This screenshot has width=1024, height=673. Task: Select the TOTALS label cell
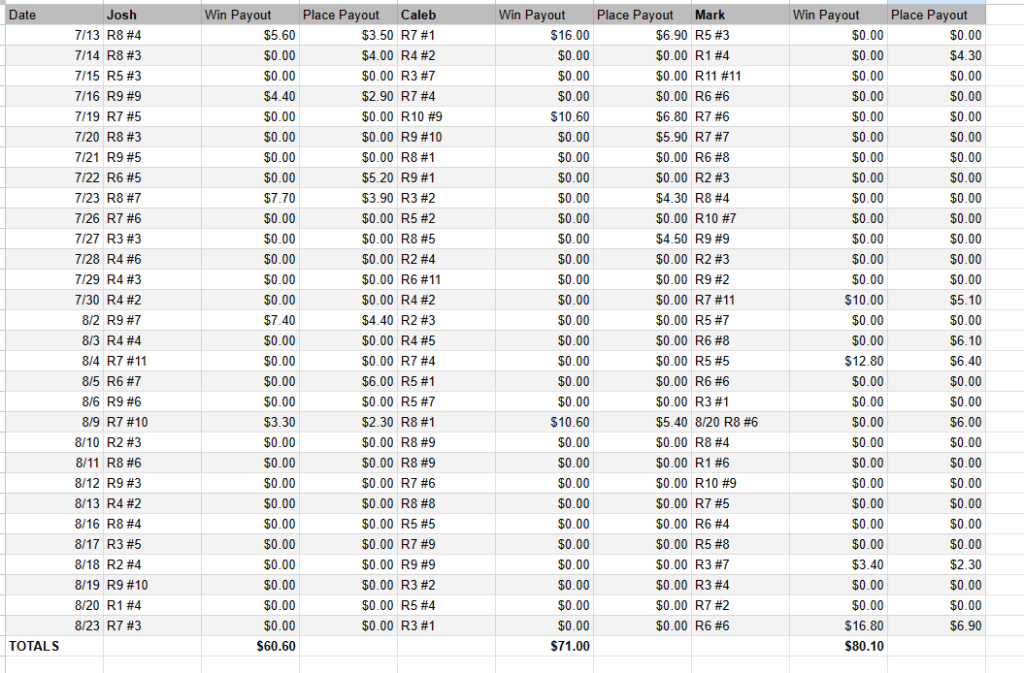[x=53, y=646]
